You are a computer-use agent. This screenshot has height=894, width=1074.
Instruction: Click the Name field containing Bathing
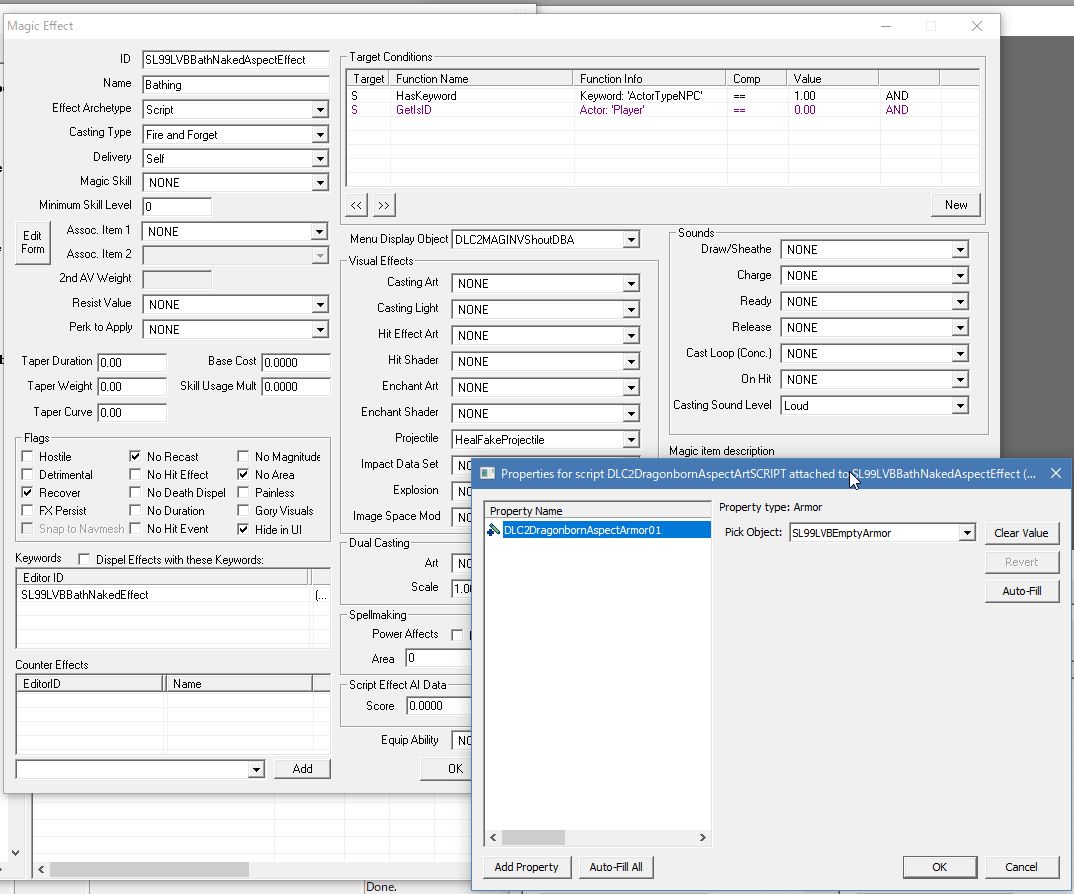(236, 85)
